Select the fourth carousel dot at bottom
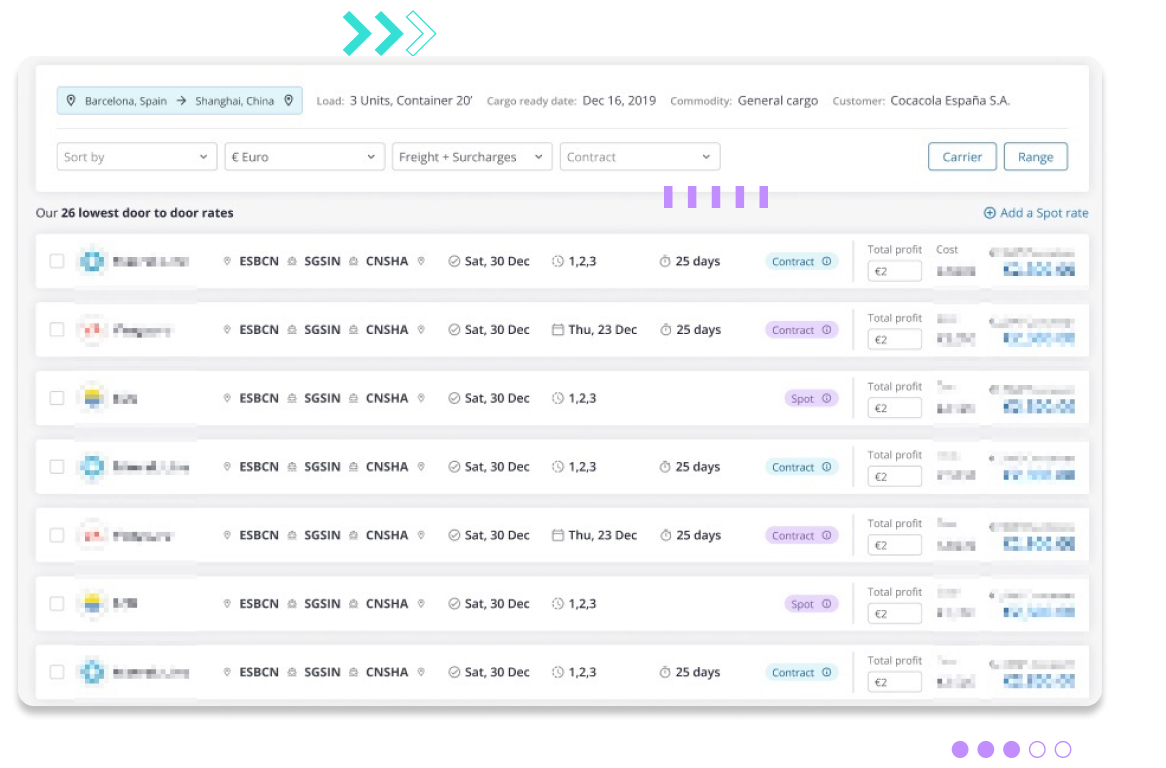The height and width of the screenshot is (768, 1166). click(x=1037, y=749)
